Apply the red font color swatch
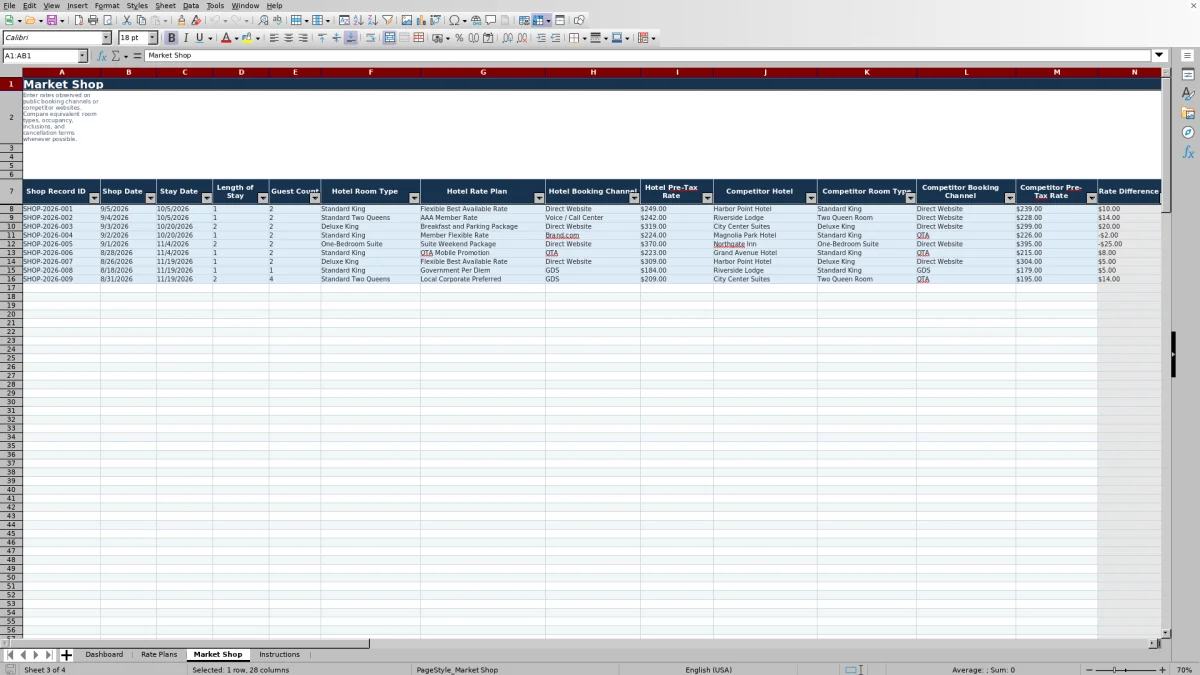This screenshot has height=675, width=1200. [226, 38]
